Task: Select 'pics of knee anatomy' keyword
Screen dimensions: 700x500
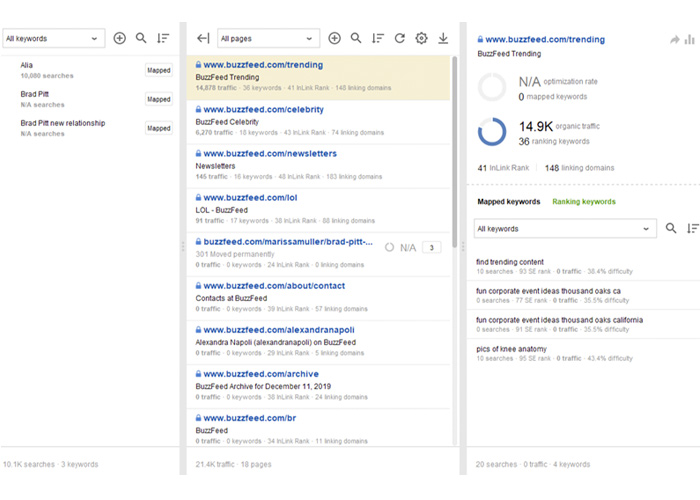Action: click(x=583, y=354)
